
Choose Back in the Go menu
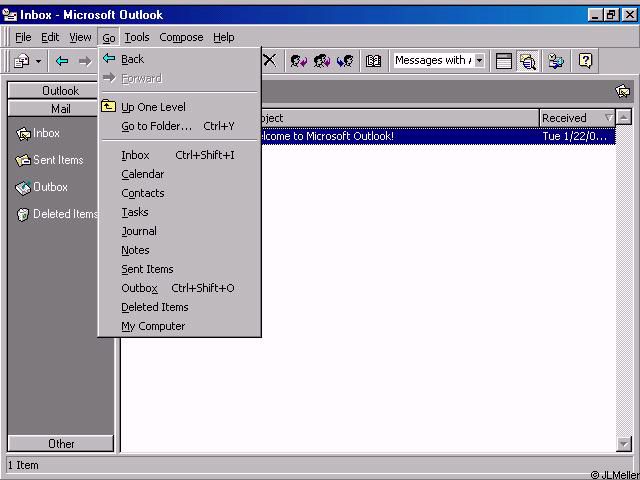[x=180, y=59]
